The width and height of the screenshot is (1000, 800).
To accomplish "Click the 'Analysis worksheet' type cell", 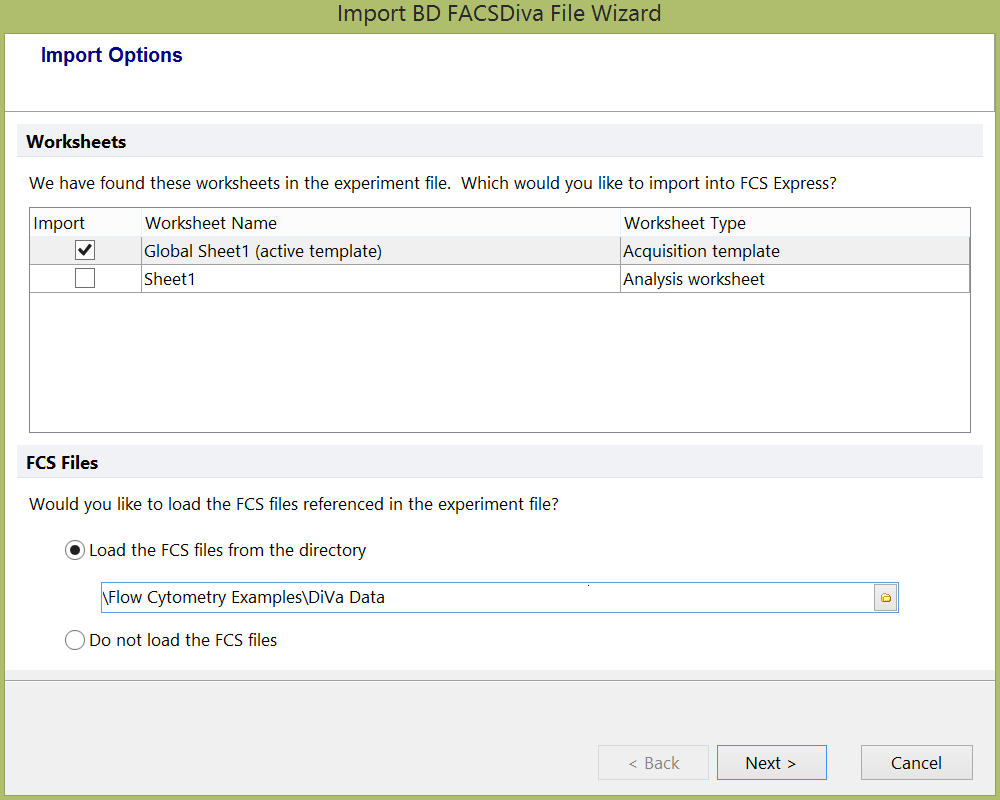I will (x=694, y=279).
